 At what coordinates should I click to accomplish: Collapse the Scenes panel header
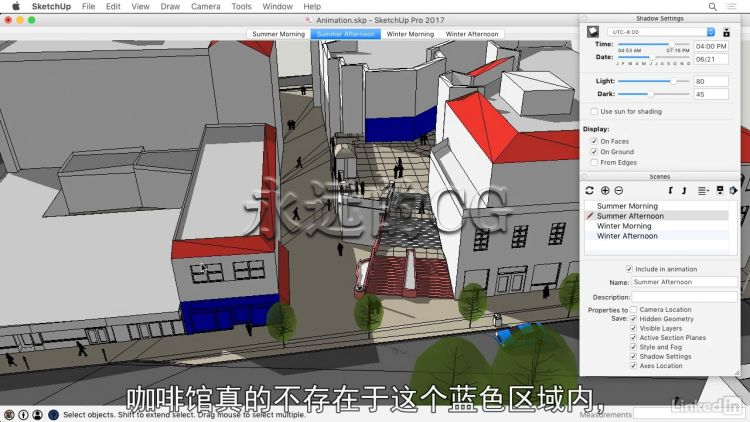point(660,177)
